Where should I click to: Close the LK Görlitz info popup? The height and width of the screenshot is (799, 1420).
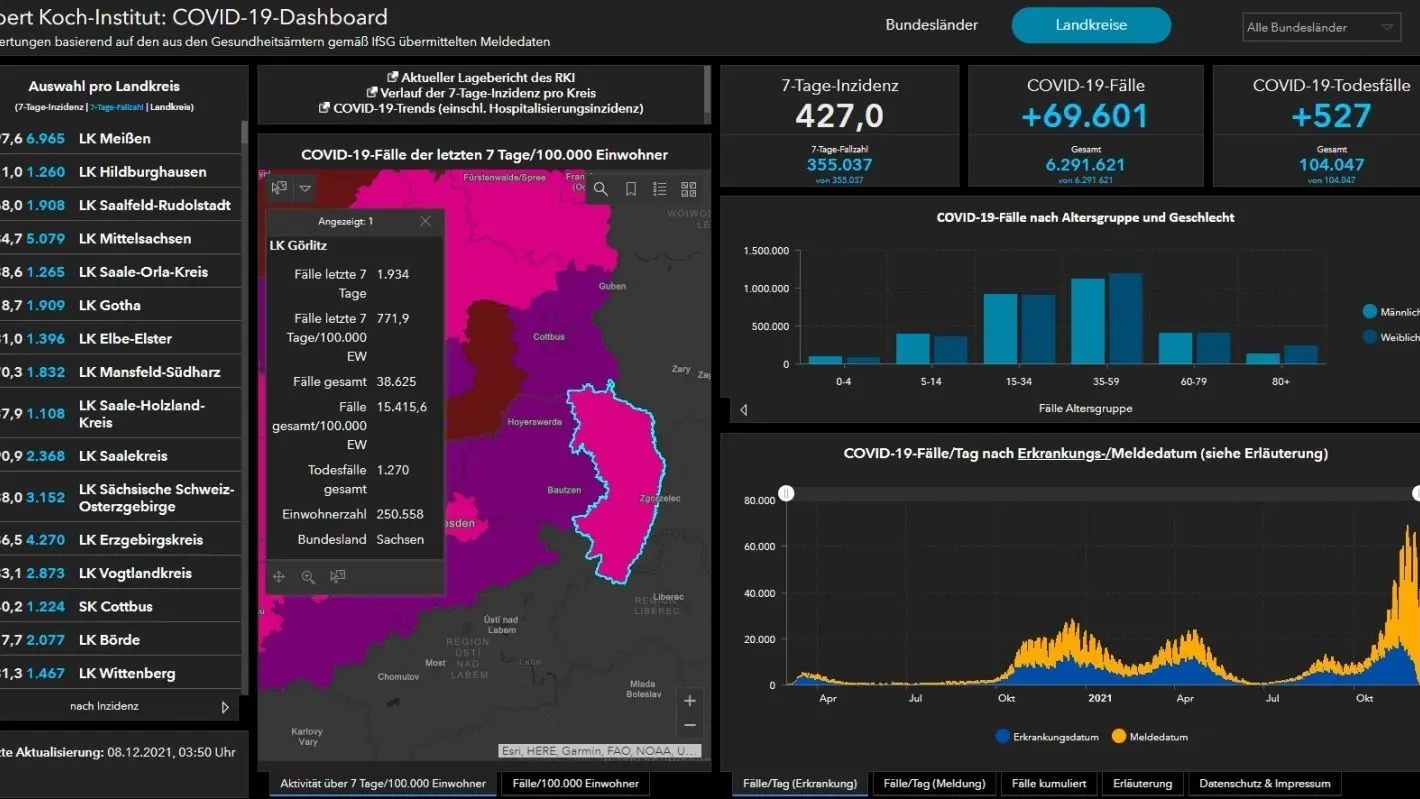pyautogui.click(x=425, y=221)
